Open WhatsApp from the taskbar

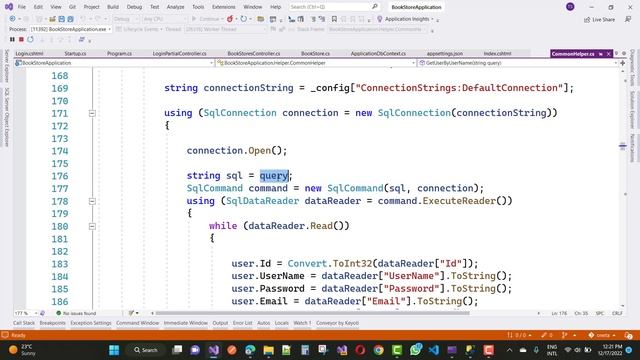tap(415, 350)
